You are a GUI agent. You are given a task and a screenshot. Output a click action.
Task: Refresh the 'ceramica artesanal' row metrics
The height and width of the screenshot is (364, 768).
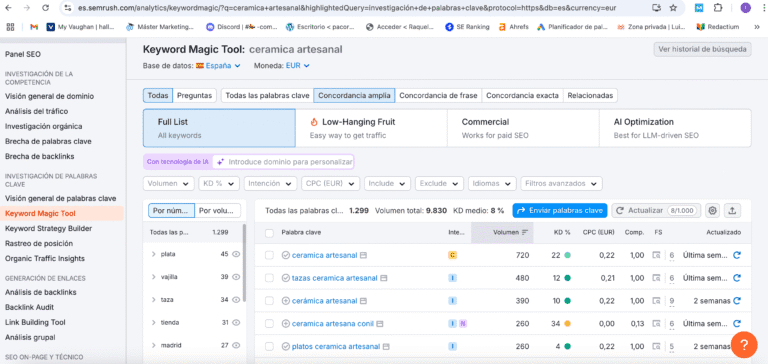736,255
